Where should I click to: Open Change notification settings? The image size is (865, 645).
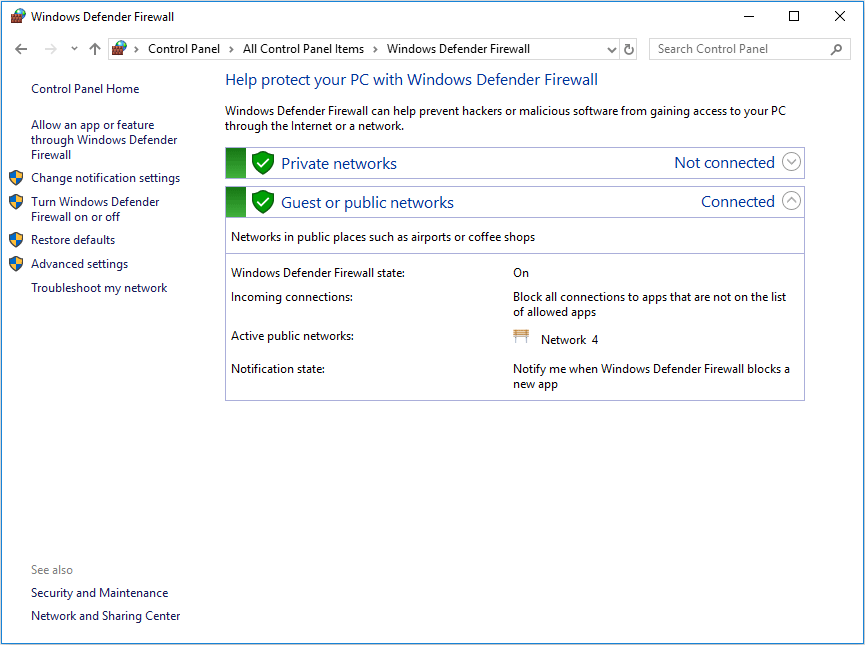pyautogui.click(x=105, y=178)
